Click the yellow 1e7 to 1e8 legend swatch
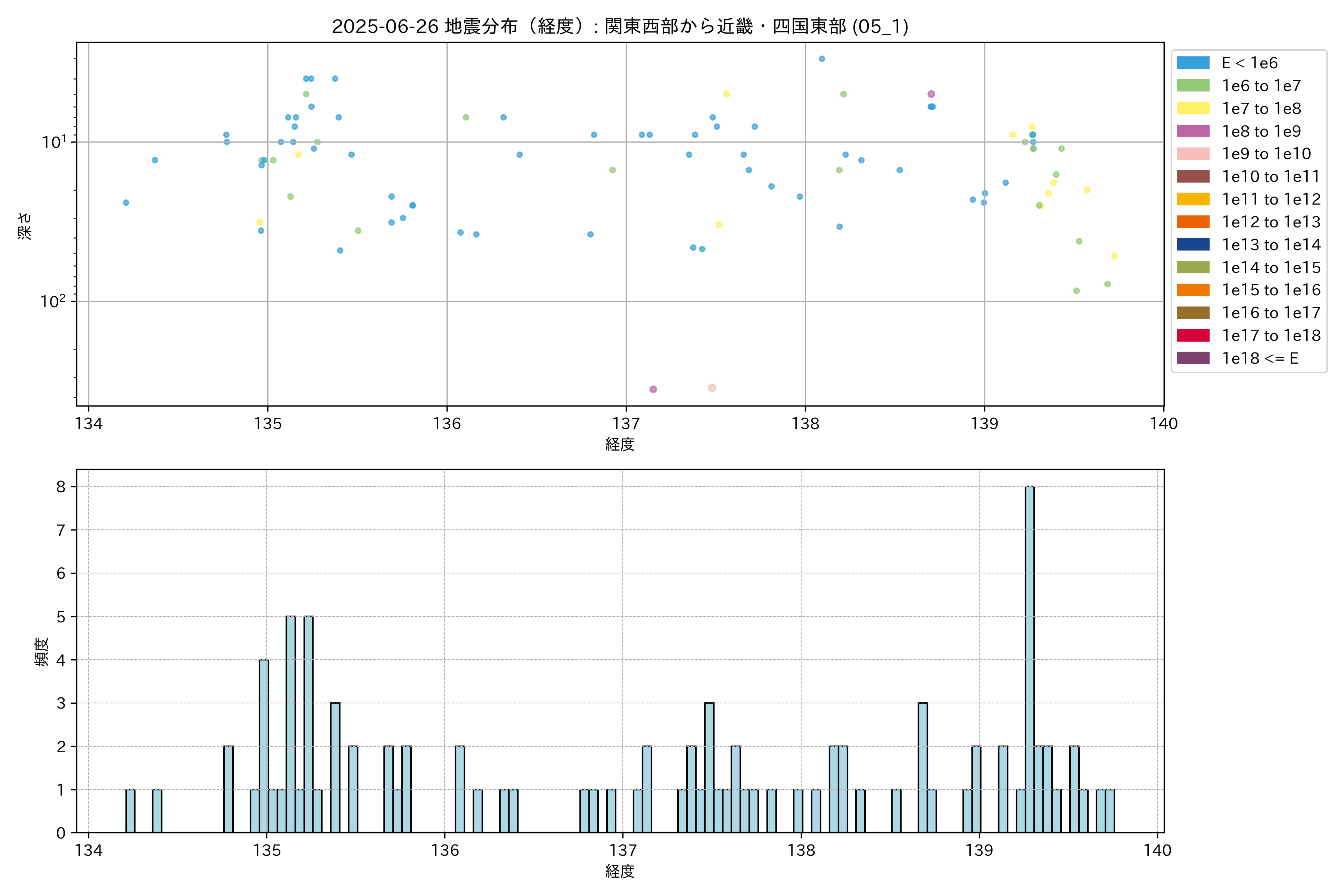The height and width of the screenshot is (896, 1344). pos(1192,109)
